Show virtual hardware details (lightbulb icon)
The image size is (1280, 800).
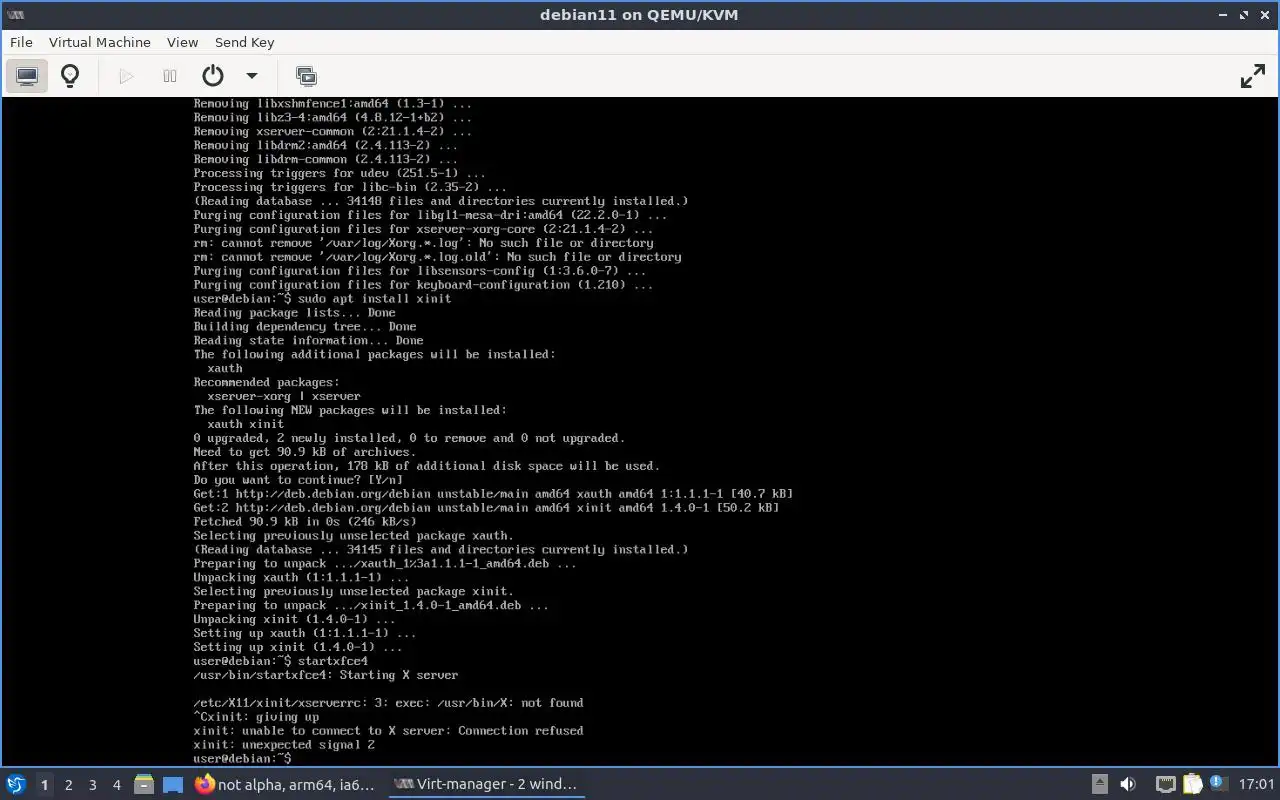[70, 76]
